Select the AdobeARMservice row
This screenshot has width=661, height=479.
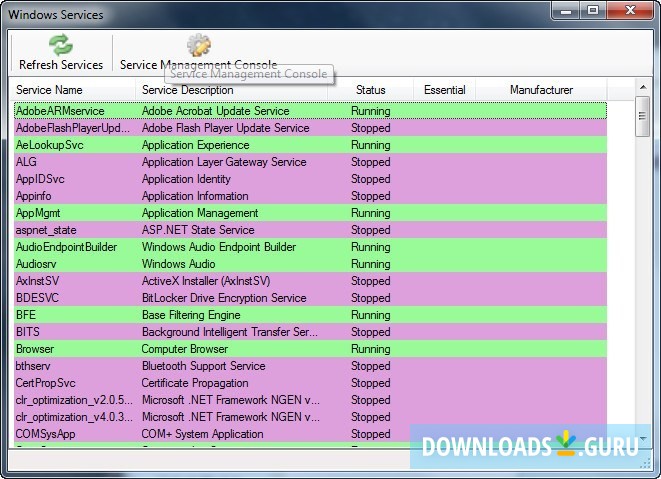pos(310,111)
